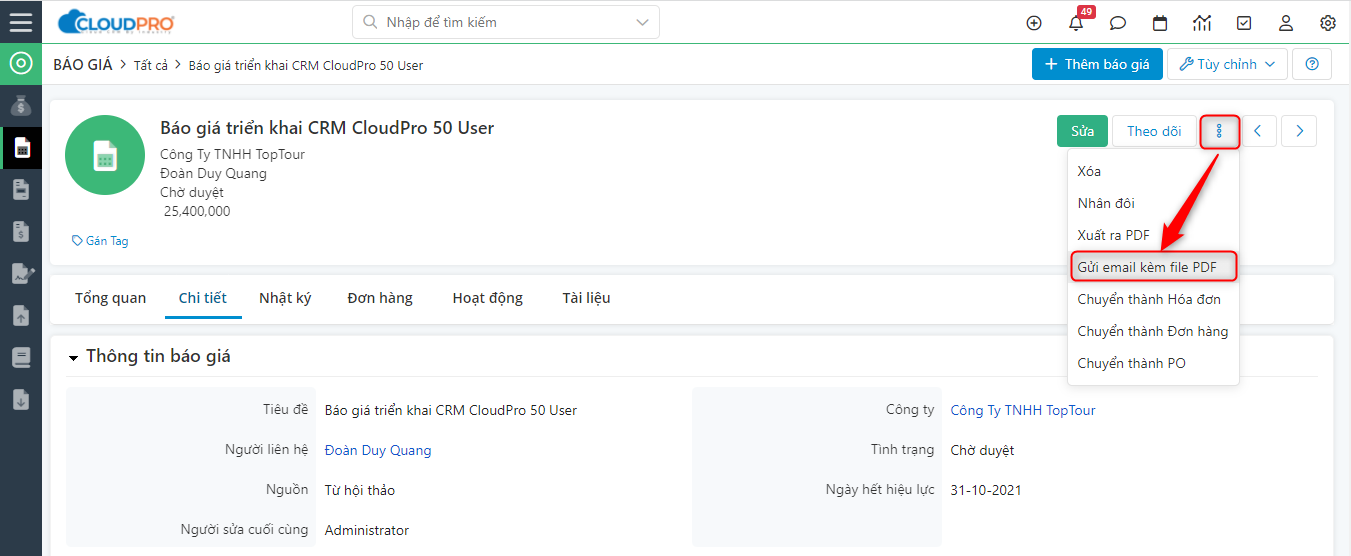
Task: Choose Chuyển thành PO
Action: [1153, 363]
